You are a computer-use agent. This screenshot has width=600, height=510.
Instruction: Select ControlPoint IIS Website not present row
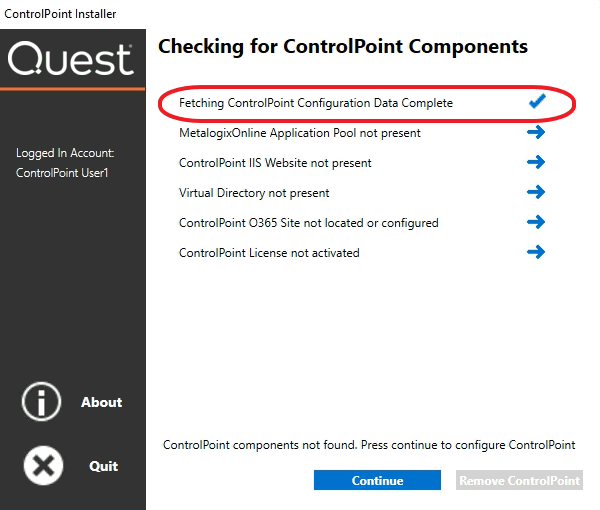275,163
